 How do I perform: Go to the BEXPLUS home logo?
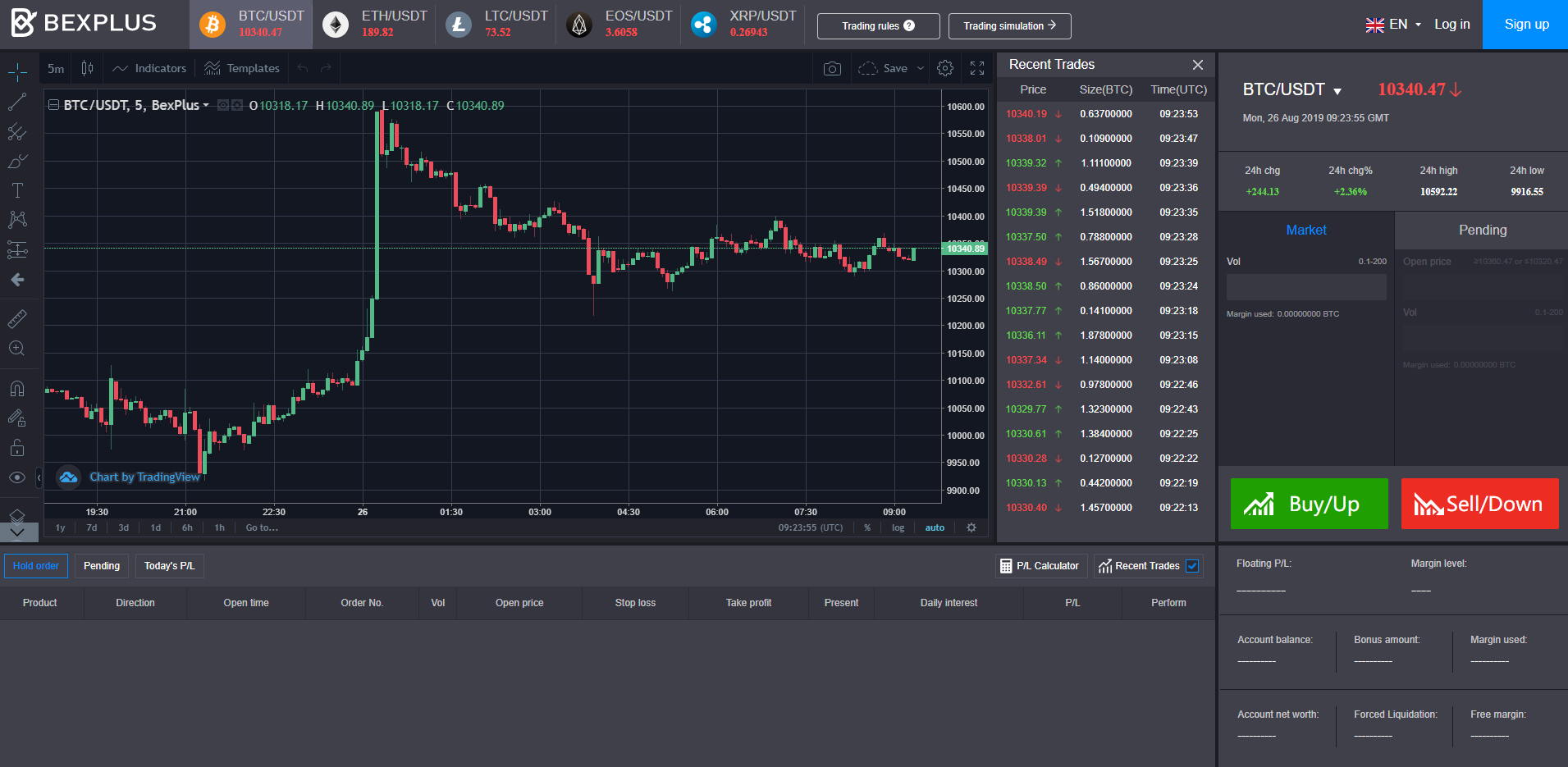83,23
